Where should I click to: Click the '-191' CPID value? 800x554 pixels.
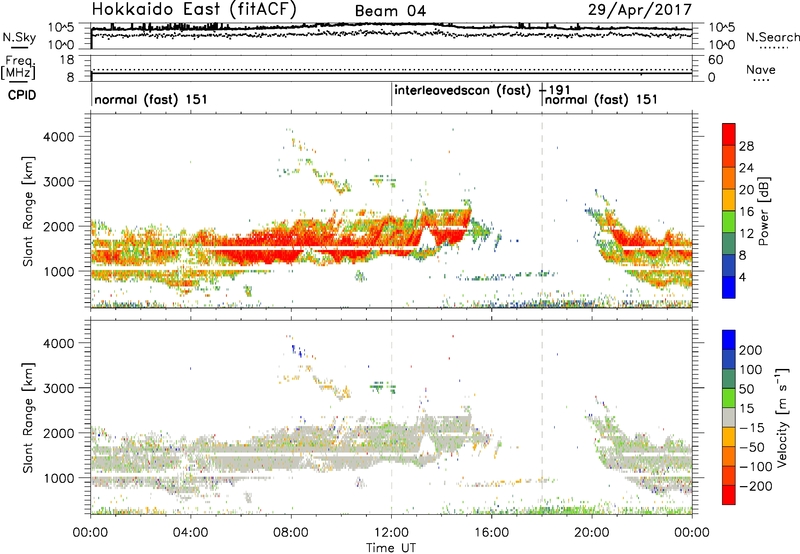click(x=554, y=90)
